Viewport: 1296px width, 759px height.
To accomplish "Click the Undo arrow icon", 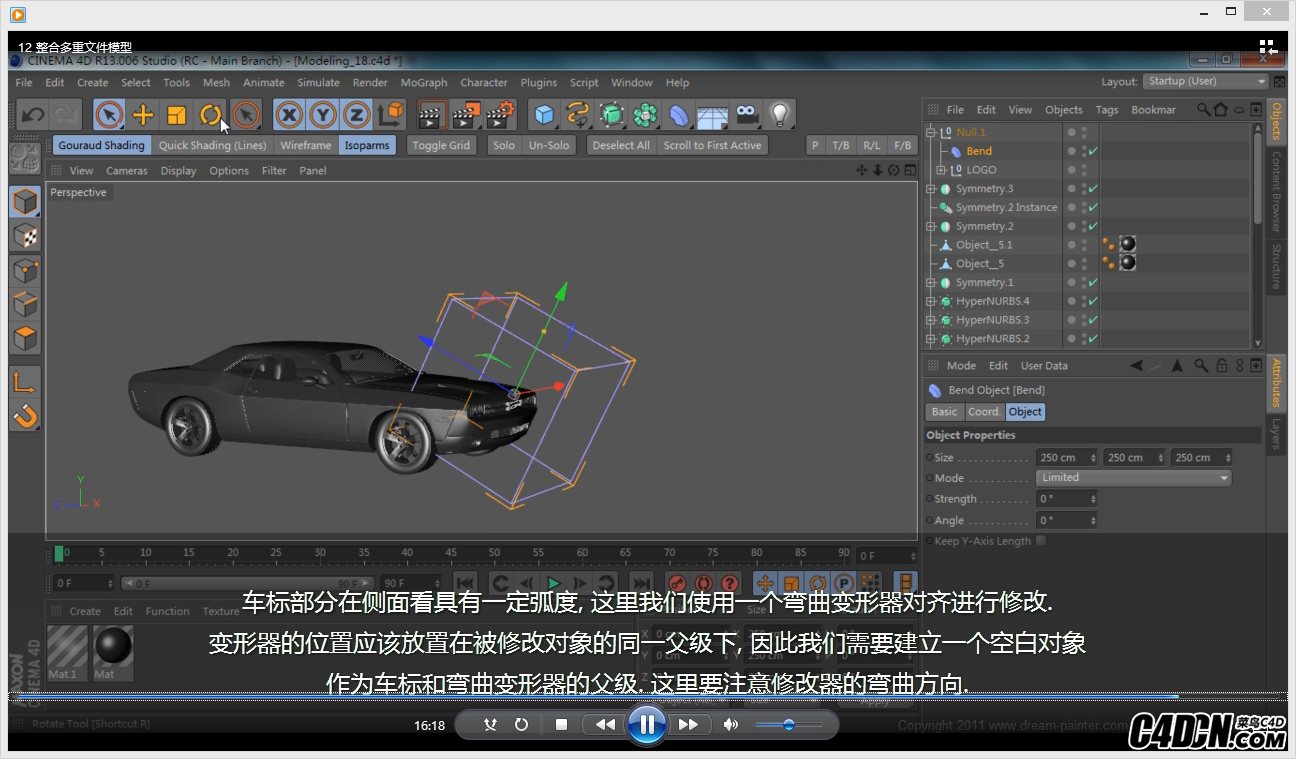I will [33, 115].
